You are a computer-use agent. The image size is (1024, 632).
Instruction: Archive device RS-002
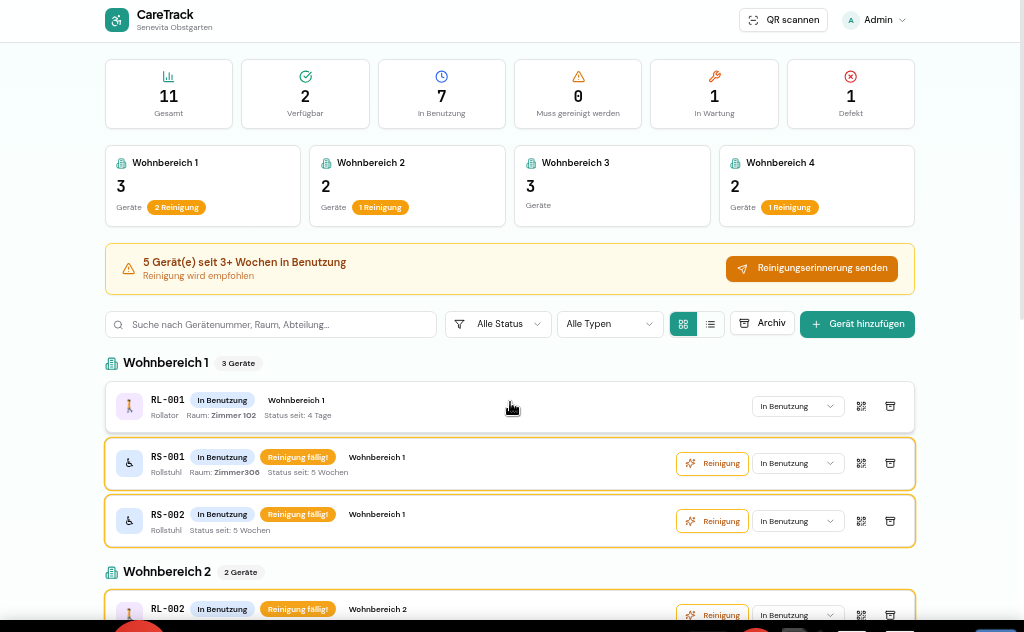click(x=890, y=521)
